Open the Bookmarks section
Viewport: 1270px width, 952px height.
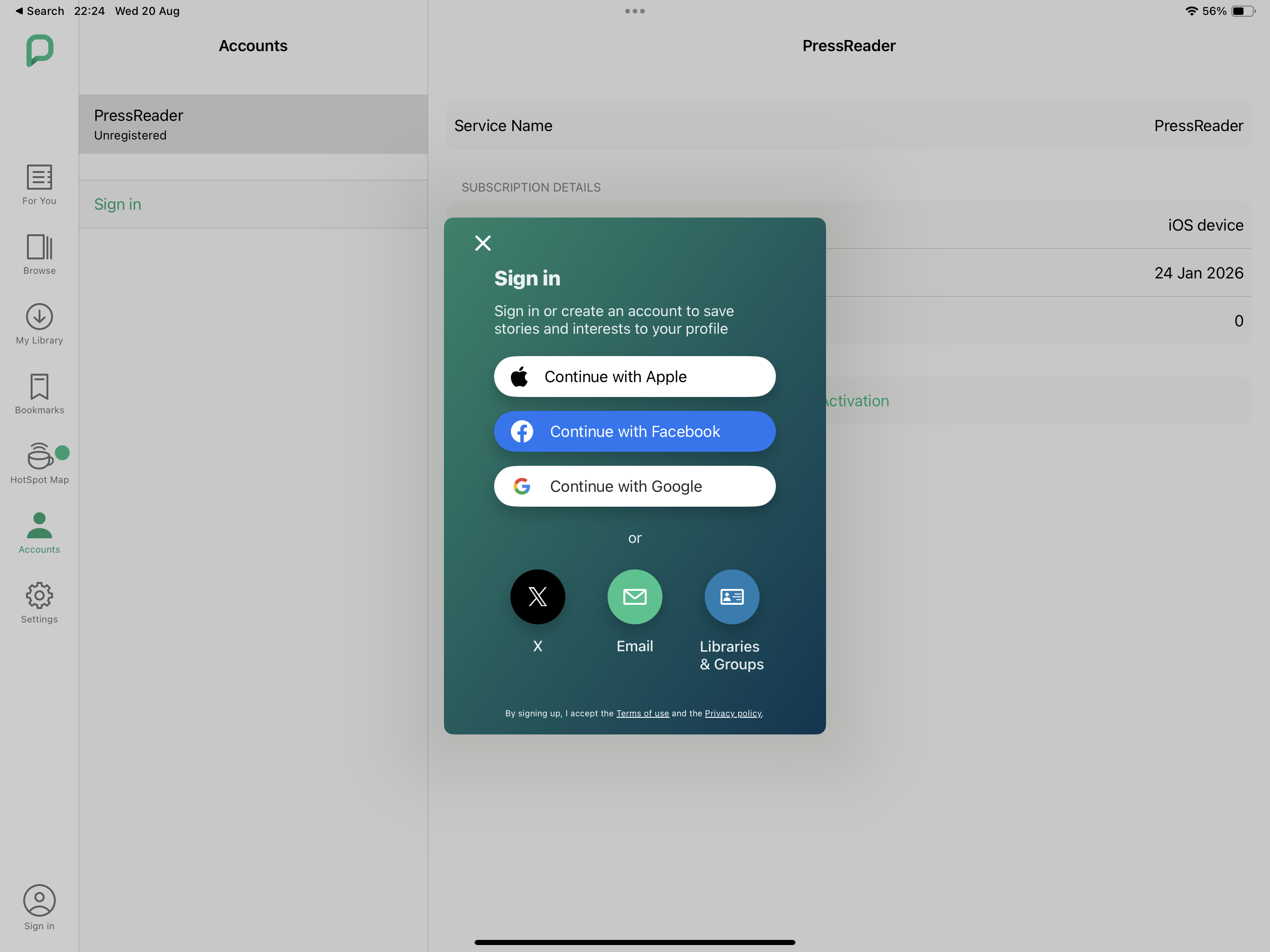pos(39,393)
